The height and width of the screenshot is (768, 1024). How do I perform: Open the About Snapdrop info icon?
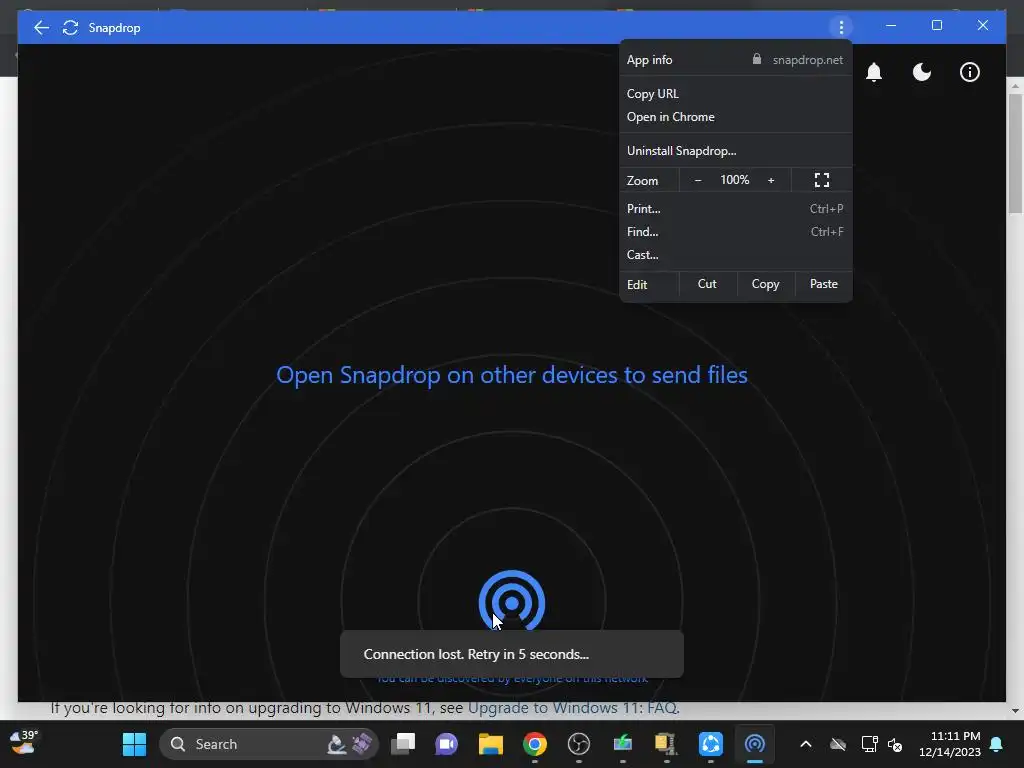tap(970, 72)
